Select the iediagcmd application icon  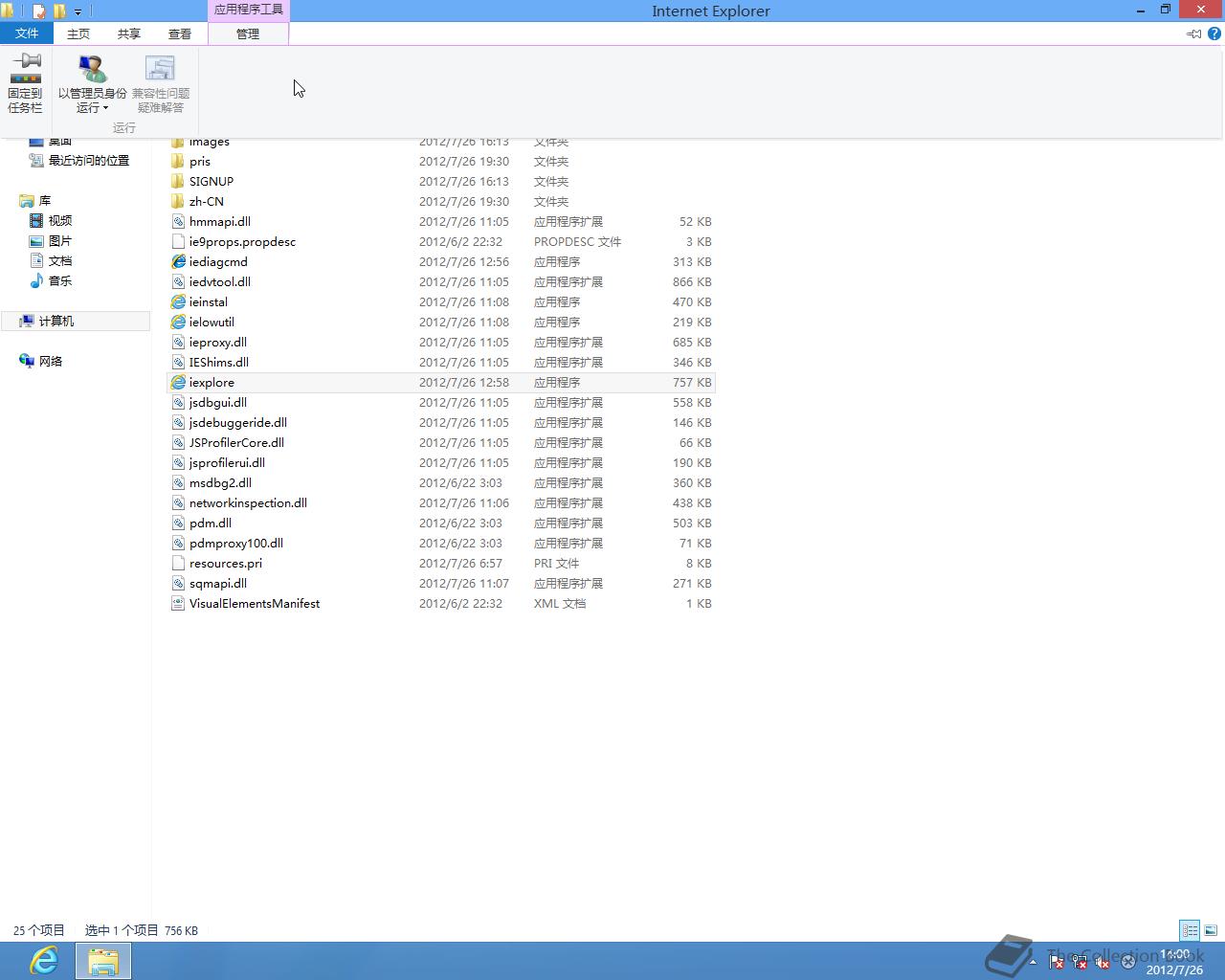(178, 261)
